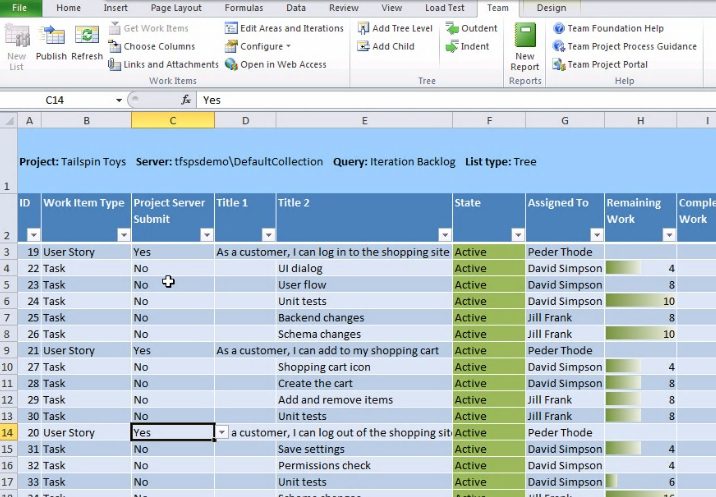
Task: Add Child work item
Action: (x=386, y=46)
